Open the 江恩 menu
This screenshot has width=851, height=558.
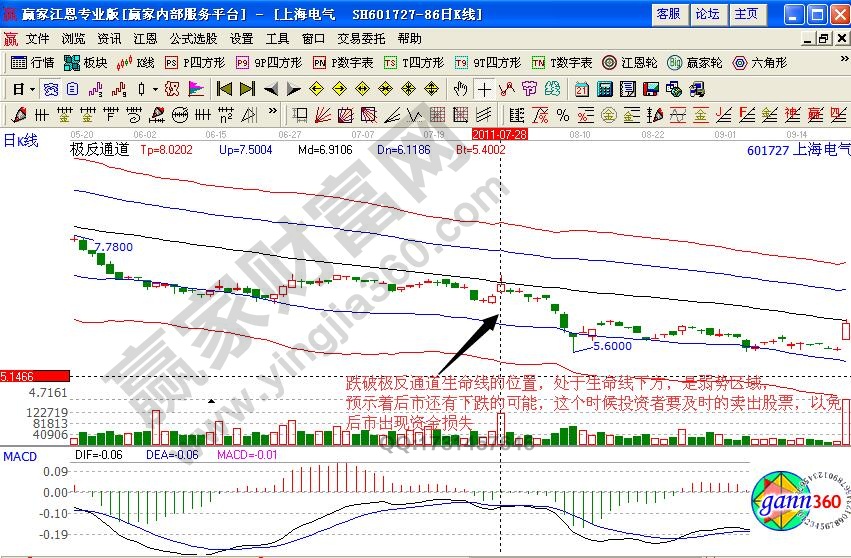[145, 39]
